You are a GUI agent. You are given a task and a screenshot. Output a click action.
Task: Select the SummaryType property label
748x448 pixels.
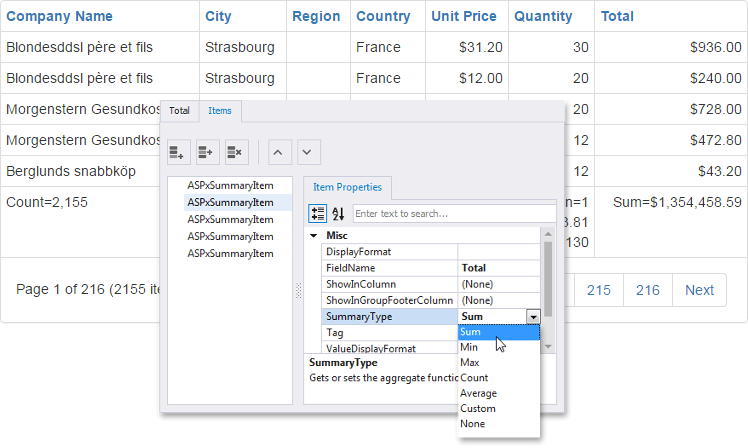pyautogui.click(x=389, y=316)
